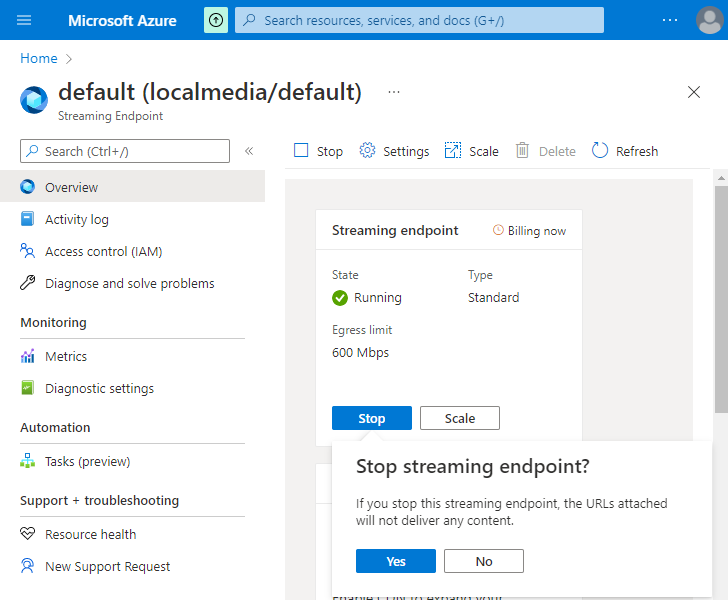728x600 pixels.
Task: Click the page scrollbar up arrow
Action: 721,178
